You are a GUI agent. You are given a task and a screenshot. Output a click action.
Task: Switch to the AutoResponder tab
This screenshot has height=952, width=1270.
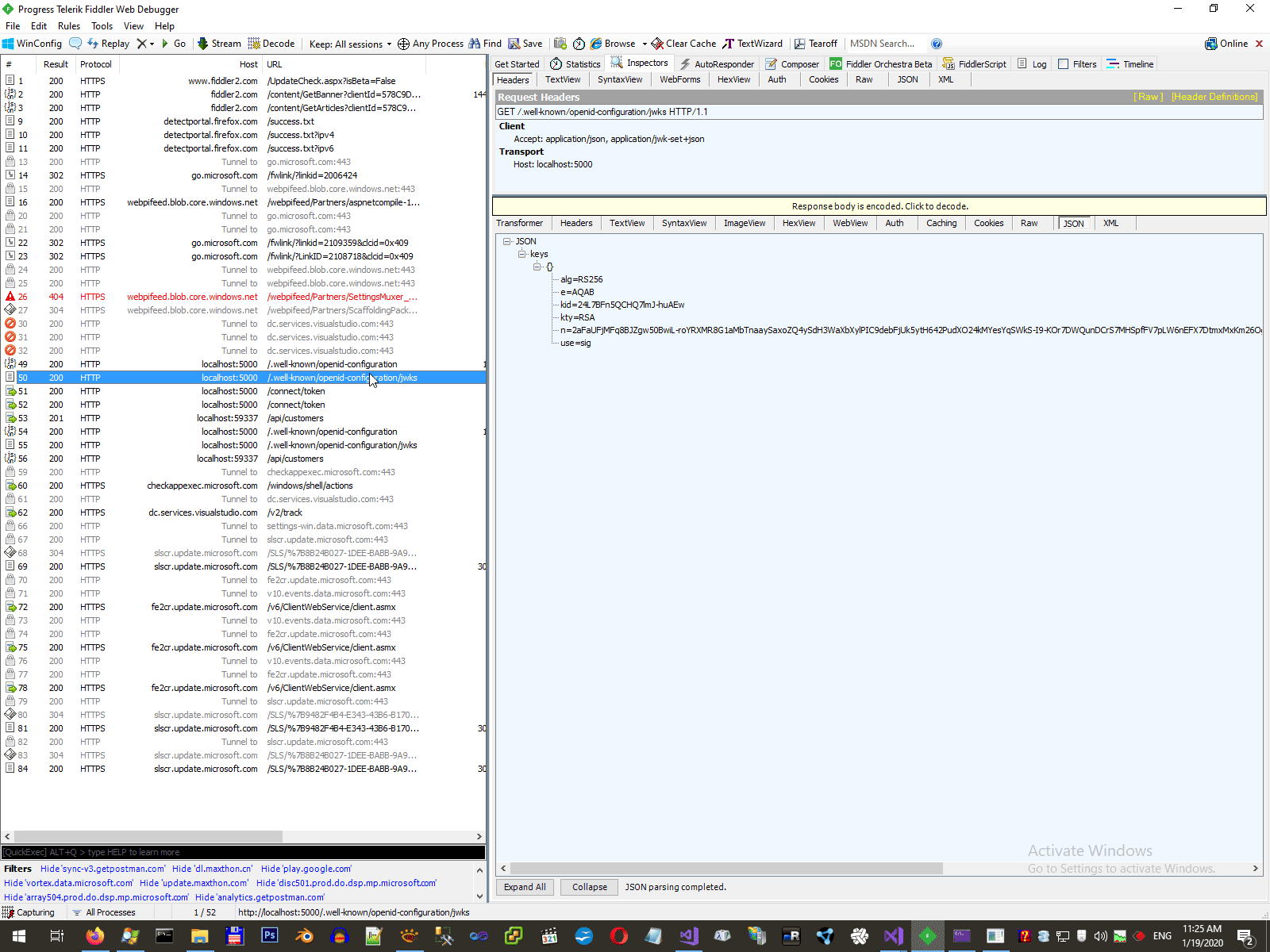click(717, 64)
